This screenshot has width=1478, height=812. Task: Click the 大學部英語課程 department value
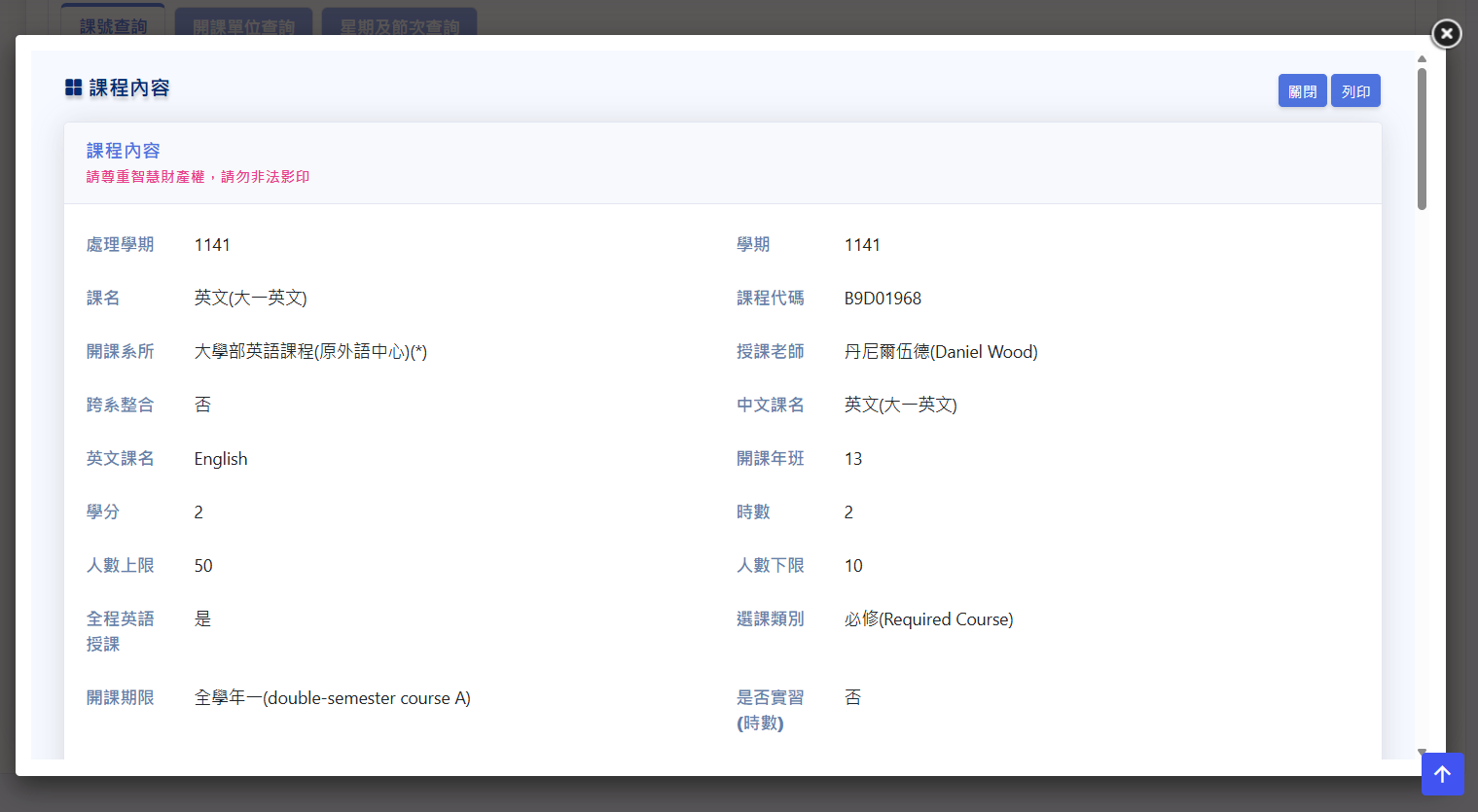click(x=310, y=352)
